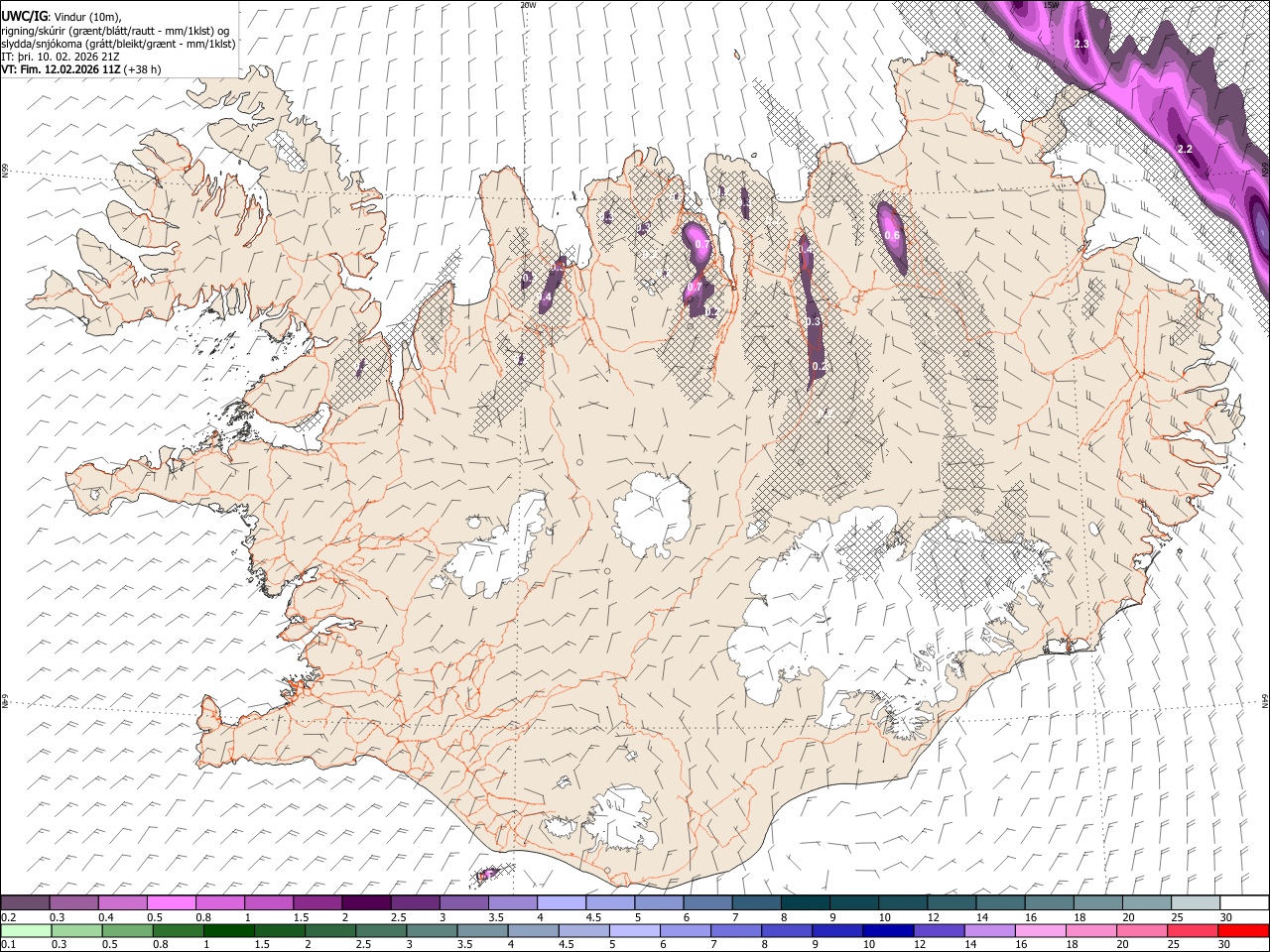This screenshot has width=1270, height=952.
Task: Click the dark green 1–1.5 swatch in green scale
Action: coord(228,930)
